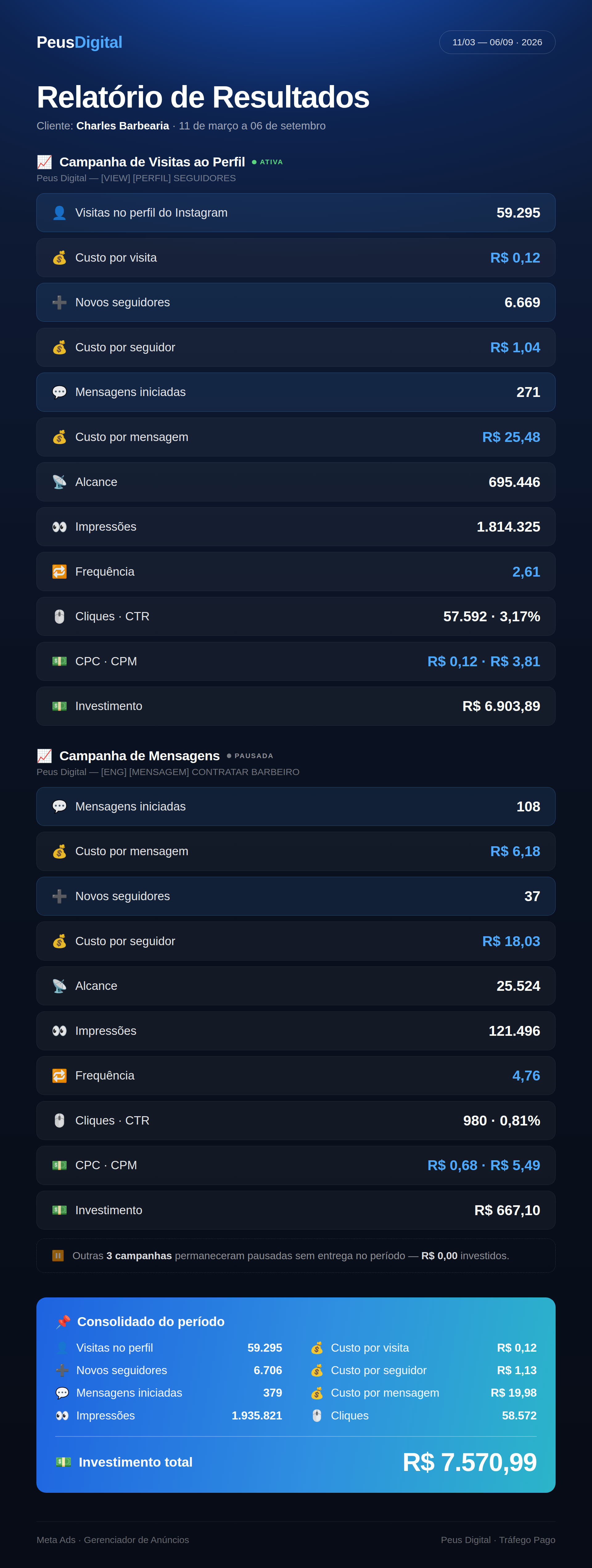The width and height of the screenshot is (592, 1568).
Task: Click the mouse icon on Cliques · CTR row with 57.592
Action: click(x=59, y=617)
